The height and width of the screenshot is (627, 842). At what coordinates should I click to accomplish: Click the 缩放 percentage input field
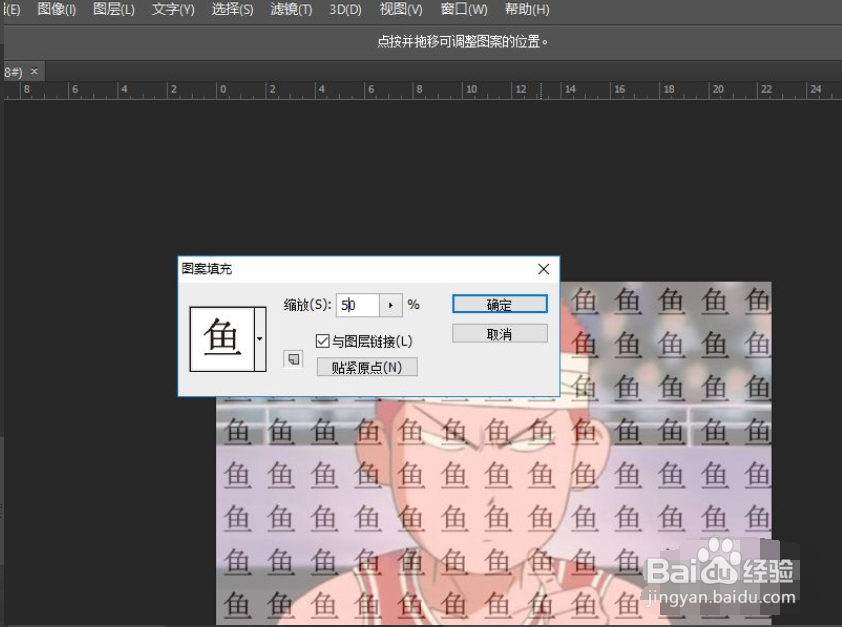[358, 305]
